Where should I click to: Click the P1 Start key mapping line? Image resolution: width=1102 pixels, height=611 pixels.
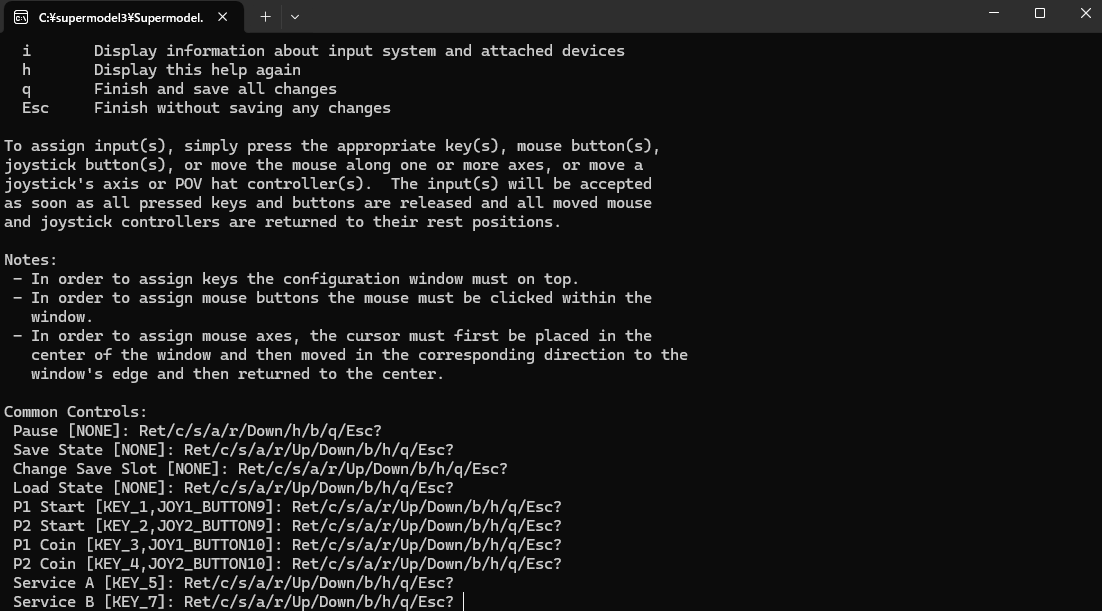287,507
